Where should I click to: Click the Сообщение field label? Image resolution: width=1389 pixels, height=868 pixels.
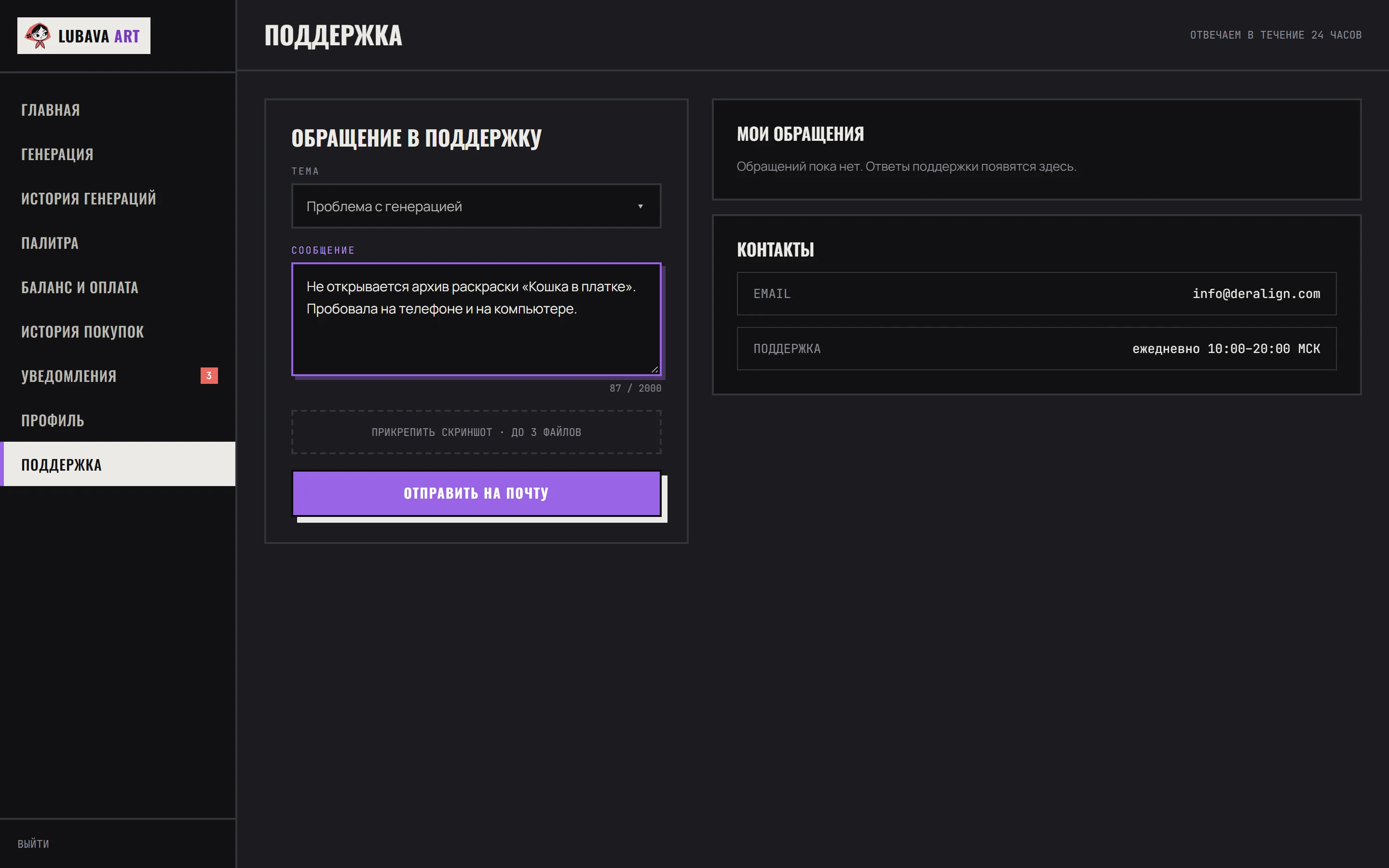pyautogui.click(x=323, y=250)
